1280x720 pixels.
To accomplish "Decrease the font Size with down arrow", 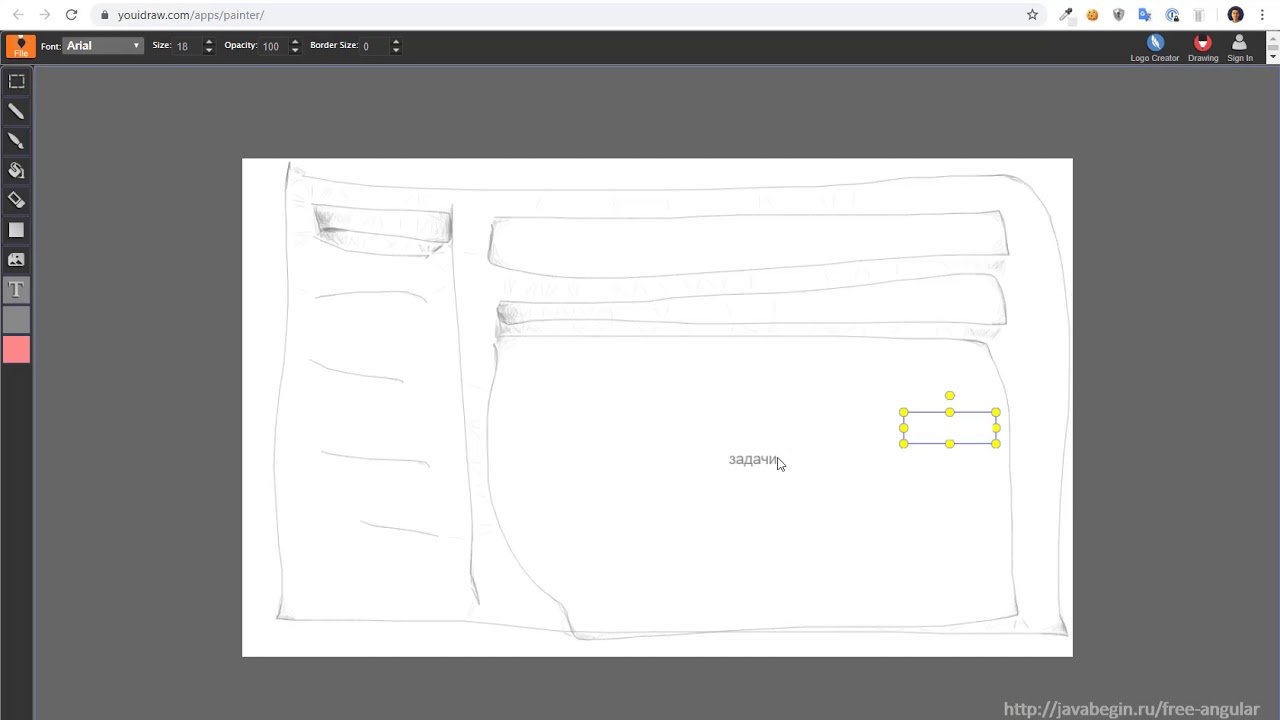I will click(x=208, y=50).
